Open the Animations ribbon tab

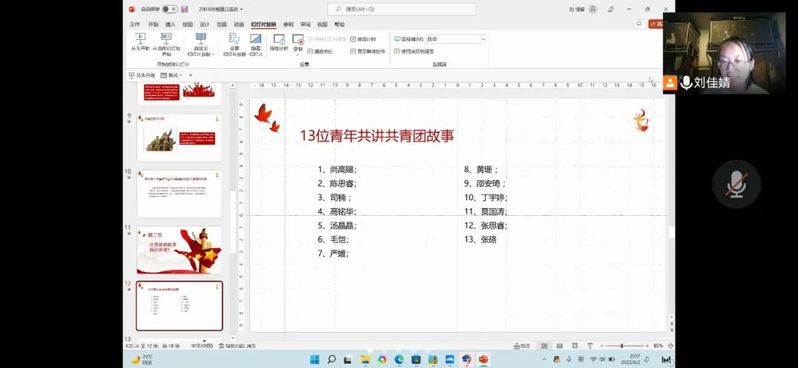239,24
